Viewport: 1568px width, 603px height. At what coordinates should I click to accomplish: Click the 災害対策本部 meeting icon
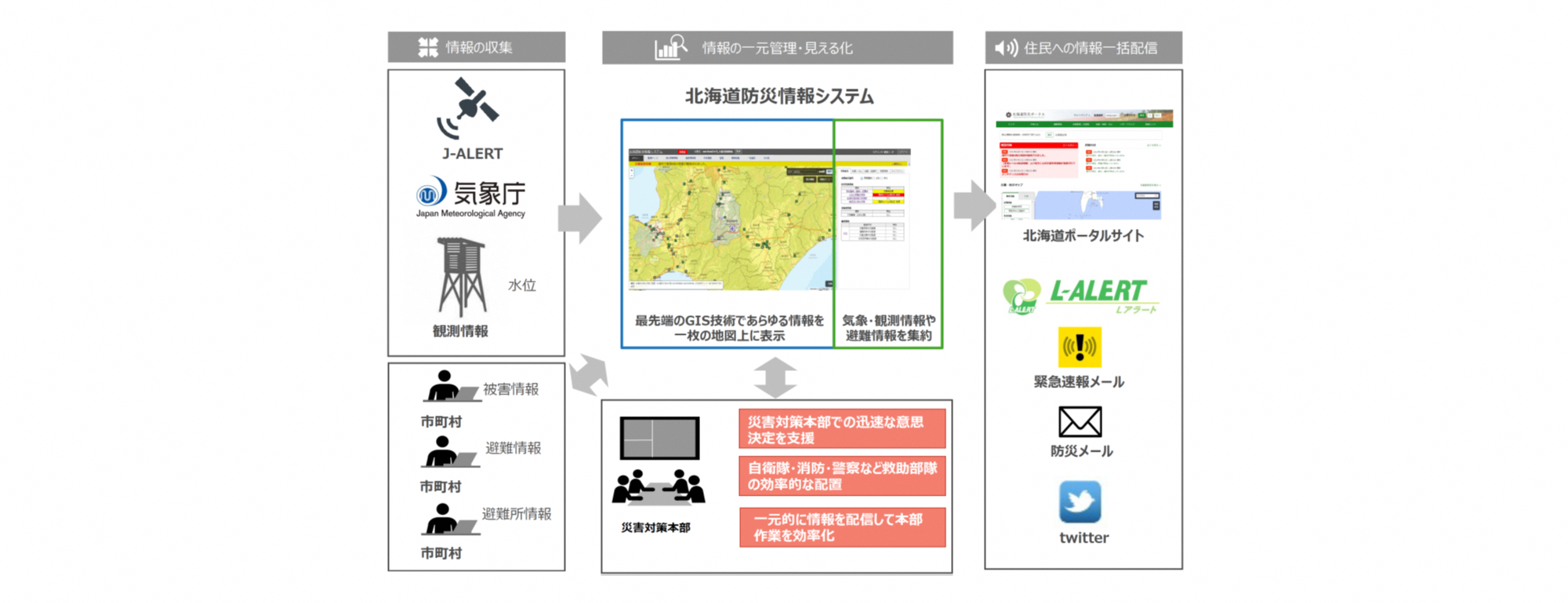tap(659, 460)
